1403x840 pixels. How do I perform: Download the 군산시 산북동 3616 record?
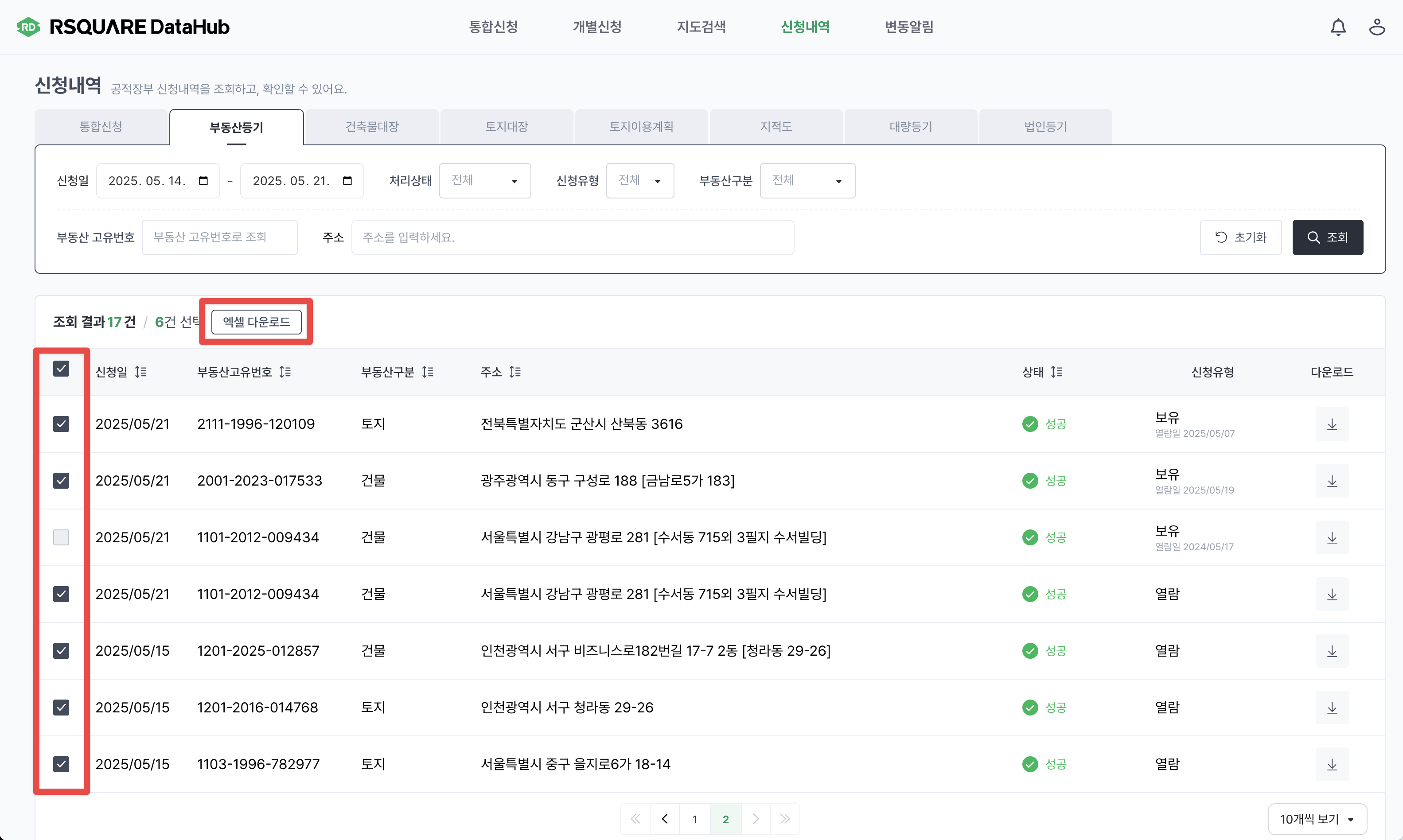point(1332,424)
